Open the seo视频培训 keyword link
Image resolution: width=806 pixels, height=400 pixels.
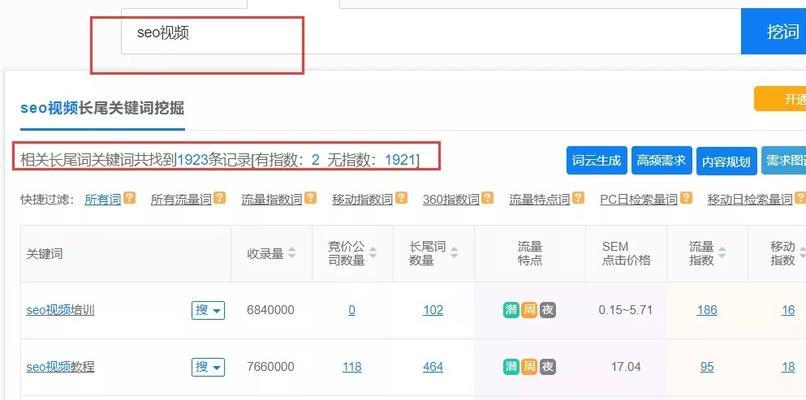60,311
